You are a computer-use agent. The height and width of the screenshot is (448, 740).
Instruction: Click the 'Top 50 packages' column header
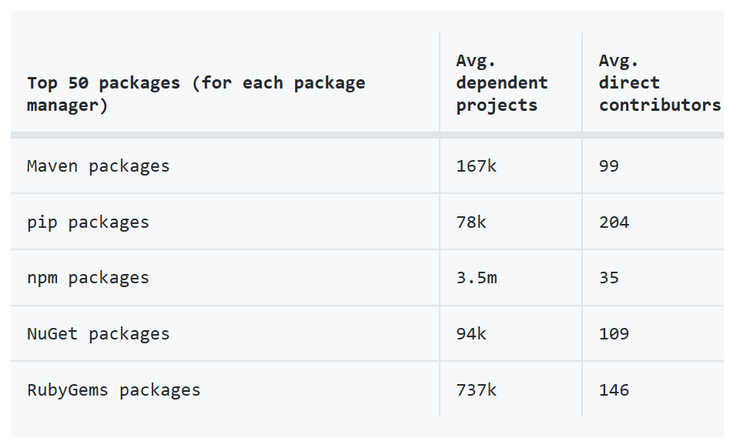coord(196,94)
